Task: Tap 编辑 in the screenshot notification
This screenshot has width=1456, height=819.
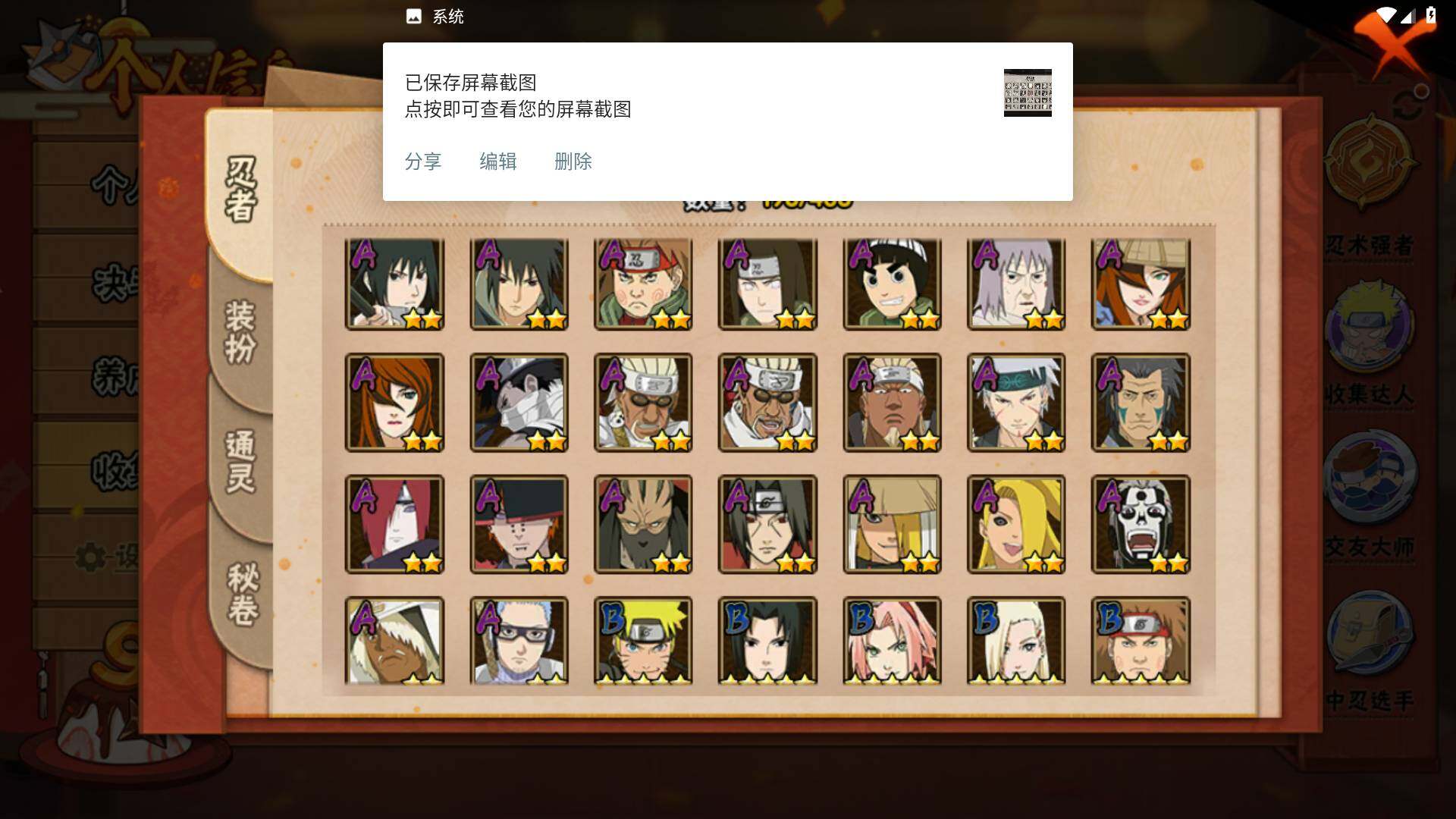Action: click(498, 162)
